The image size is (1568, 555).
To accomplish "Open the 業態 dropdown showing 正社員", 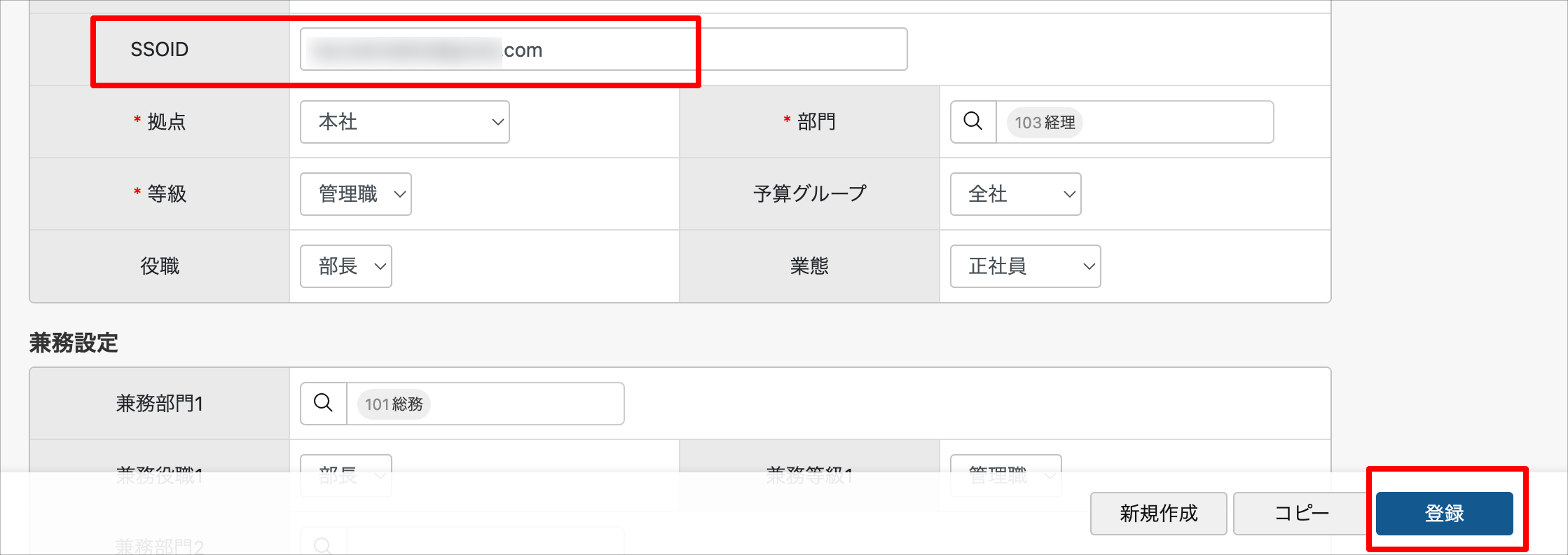I will coord(1024,266).
